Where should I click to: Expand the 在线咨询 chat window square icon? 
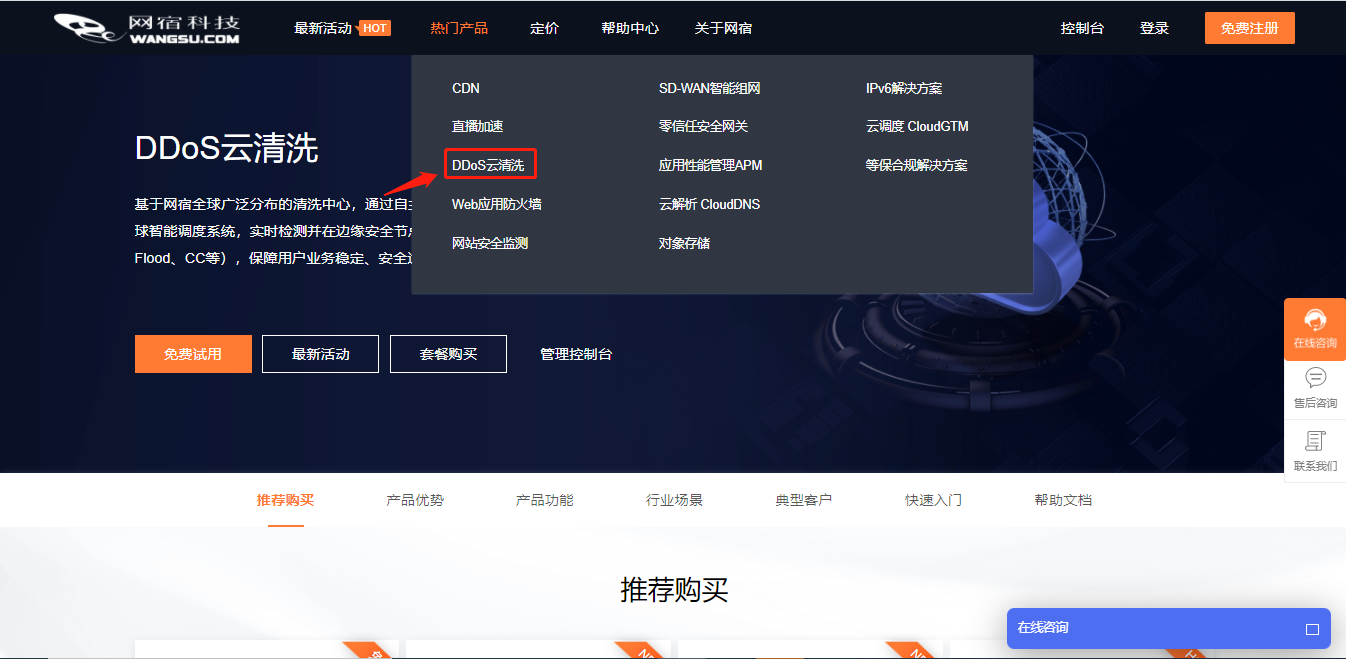[1312, 629]
